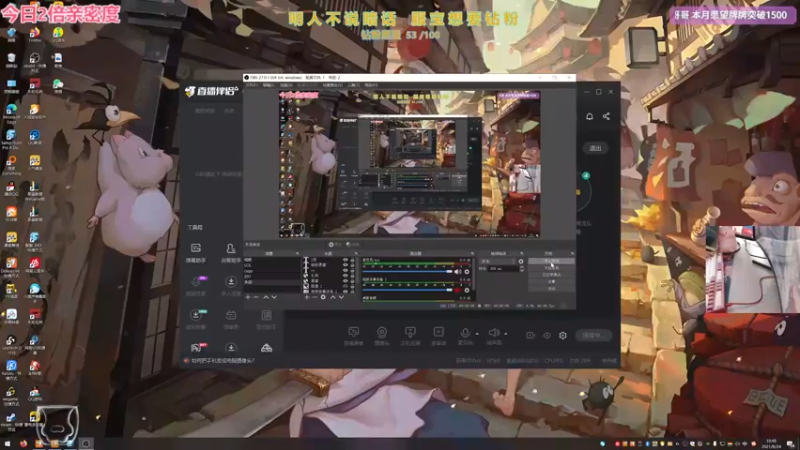Toggle visibility eye of second OBS source row
Viewport: 800px width, 450px height.
(345, 265)
